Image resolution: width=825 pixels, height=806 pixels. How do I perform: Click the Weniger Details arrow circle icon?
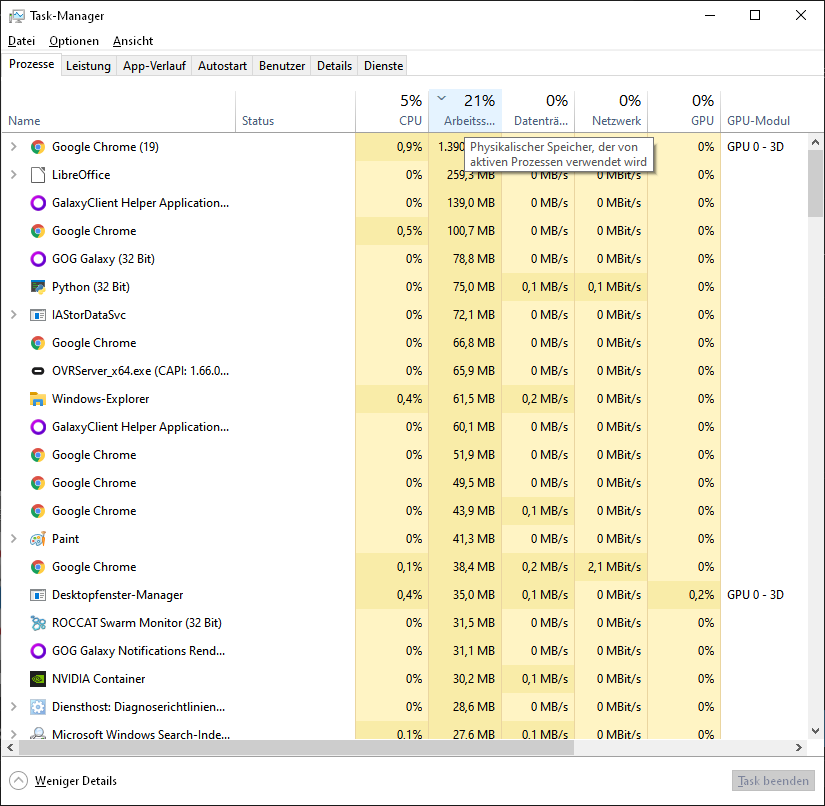pyautogui.click(x=18, y=780)
